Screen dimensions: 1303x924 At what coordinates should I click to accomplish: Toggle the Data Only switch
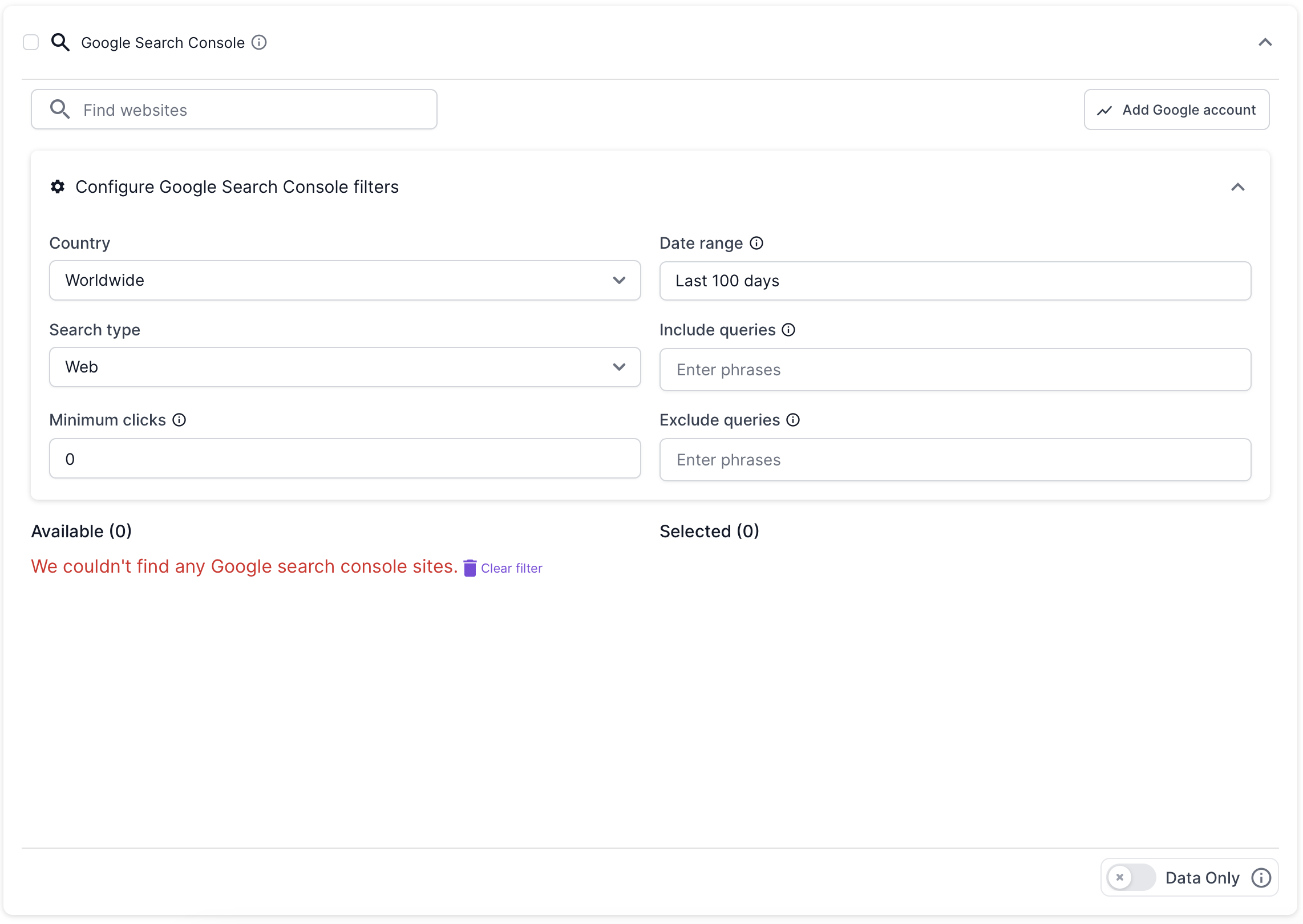click(1130, 878)
